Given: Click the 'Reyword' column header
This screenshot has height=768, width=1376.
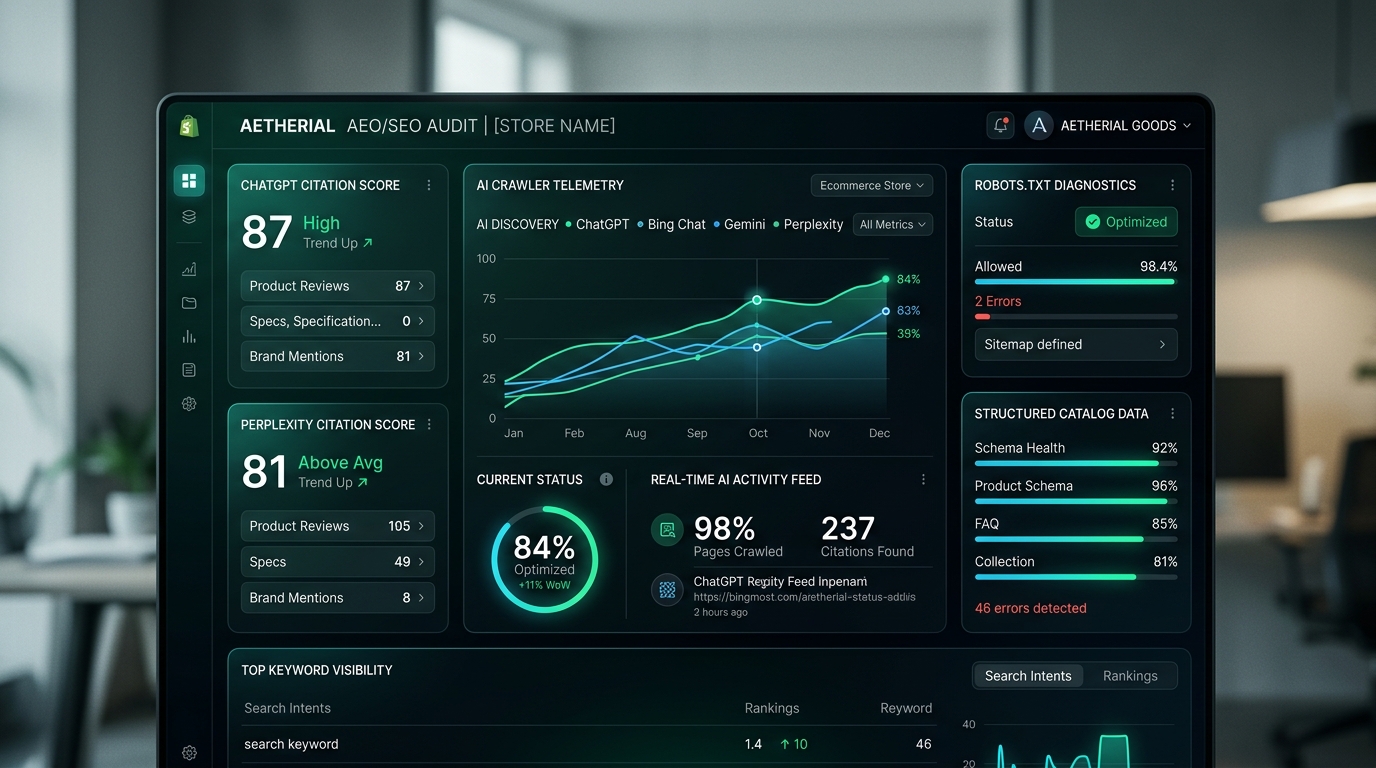Looking at the screenshot, I should [x=906, y=708].
